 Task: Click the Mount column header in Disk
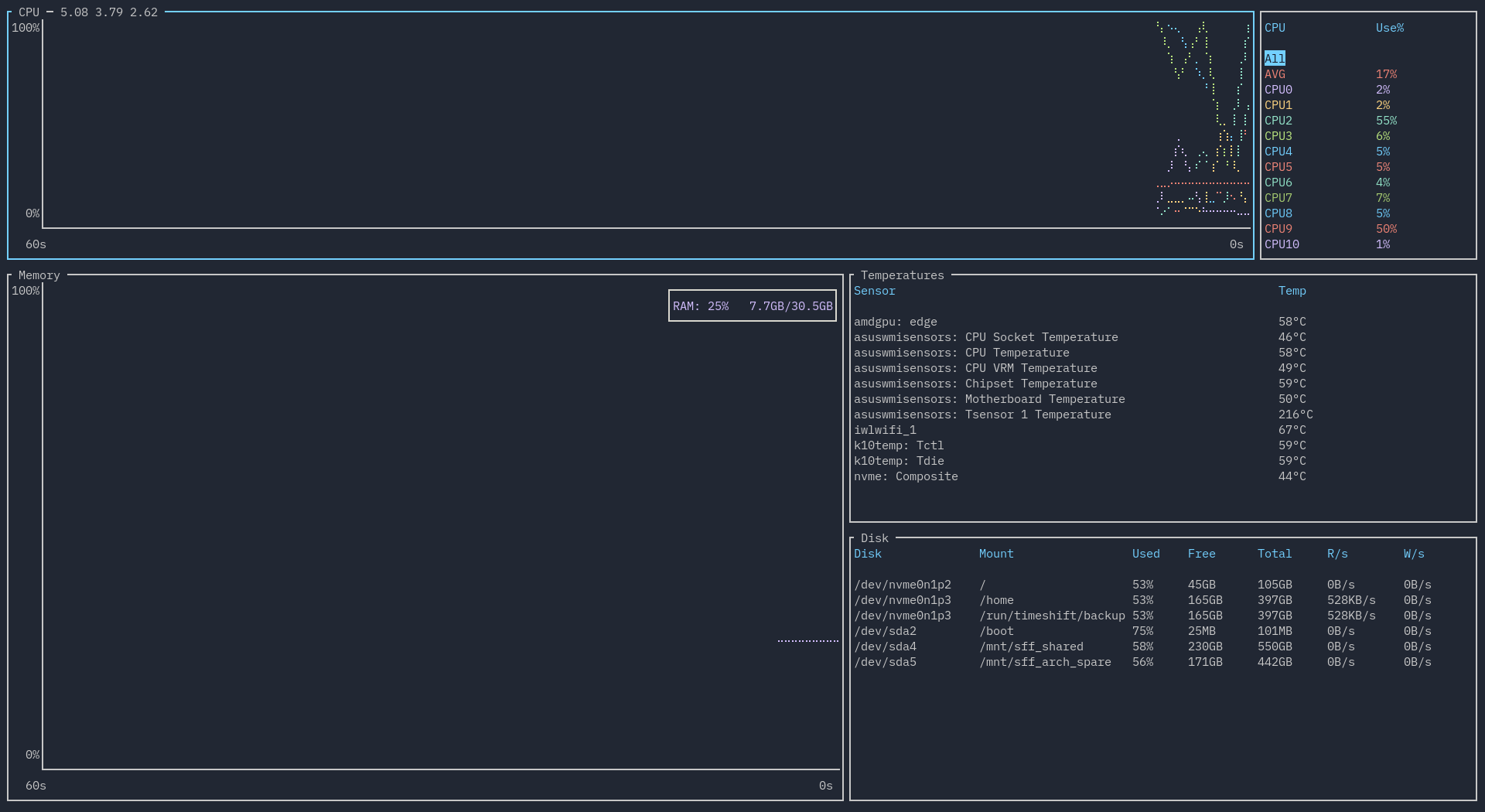[x=996, y=554]
